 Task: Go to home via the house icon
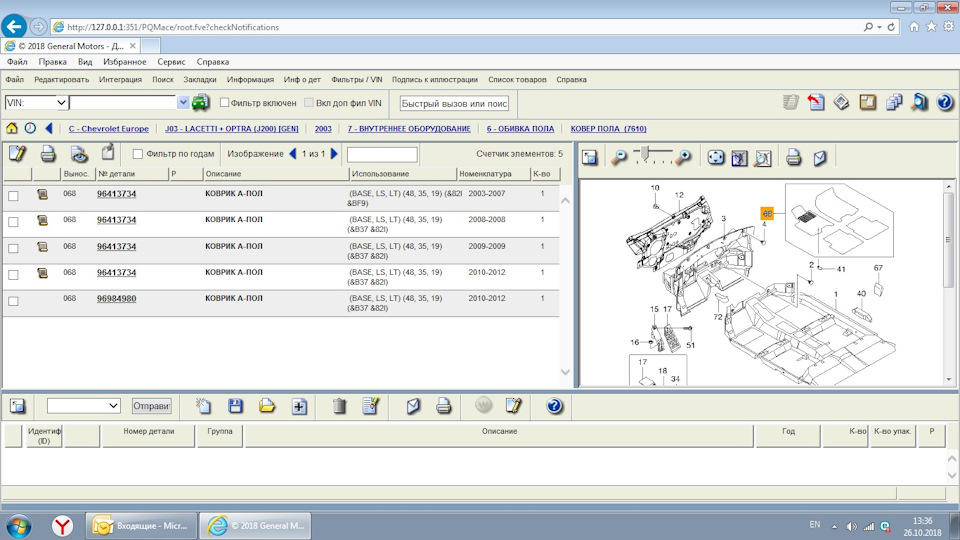(12, 128)
